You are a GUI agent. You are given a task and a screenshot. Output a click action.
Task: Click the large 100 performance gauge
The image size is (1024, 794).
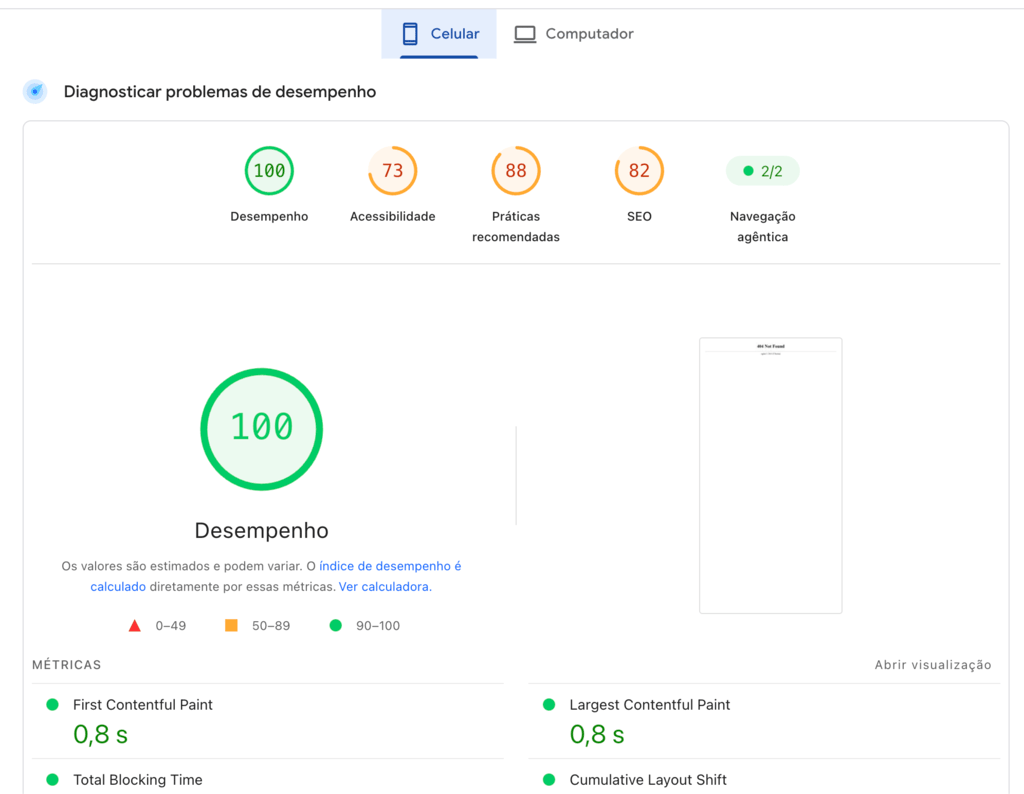(x=261, y=429)
